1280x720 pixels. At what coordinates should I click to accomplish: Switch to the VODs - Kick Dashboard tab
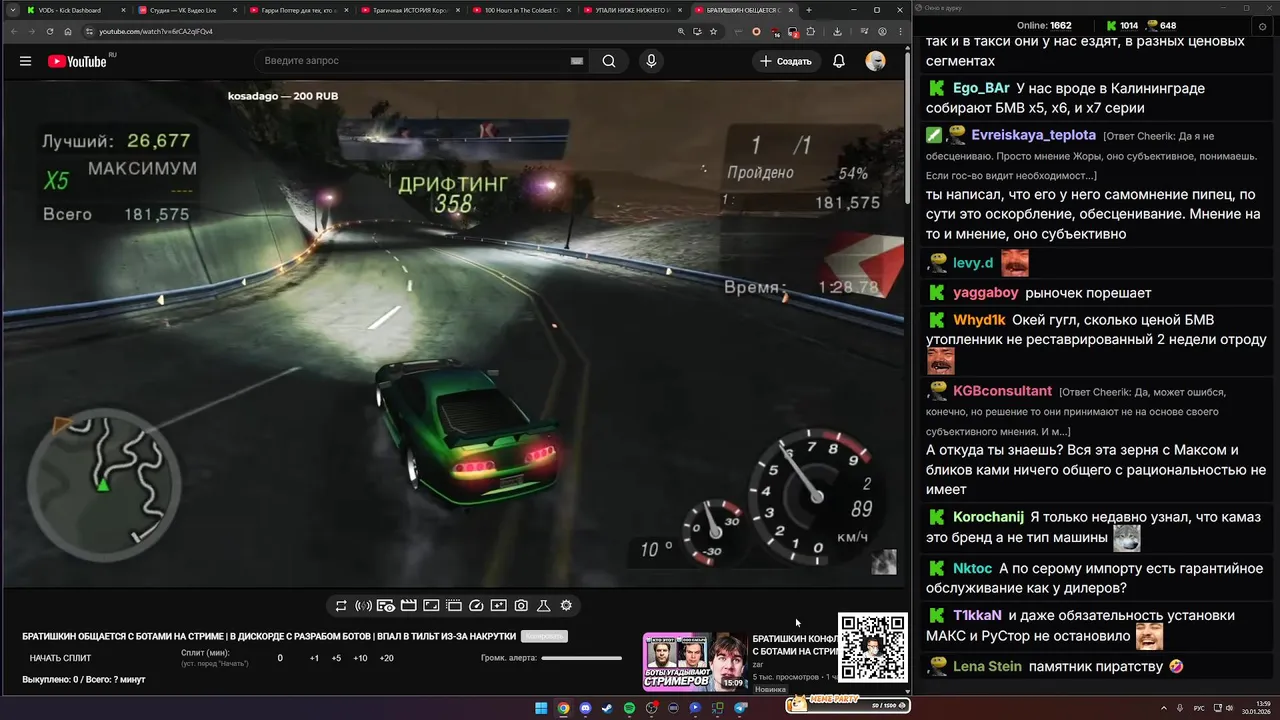pyautogui.click(x=76, y=10)
